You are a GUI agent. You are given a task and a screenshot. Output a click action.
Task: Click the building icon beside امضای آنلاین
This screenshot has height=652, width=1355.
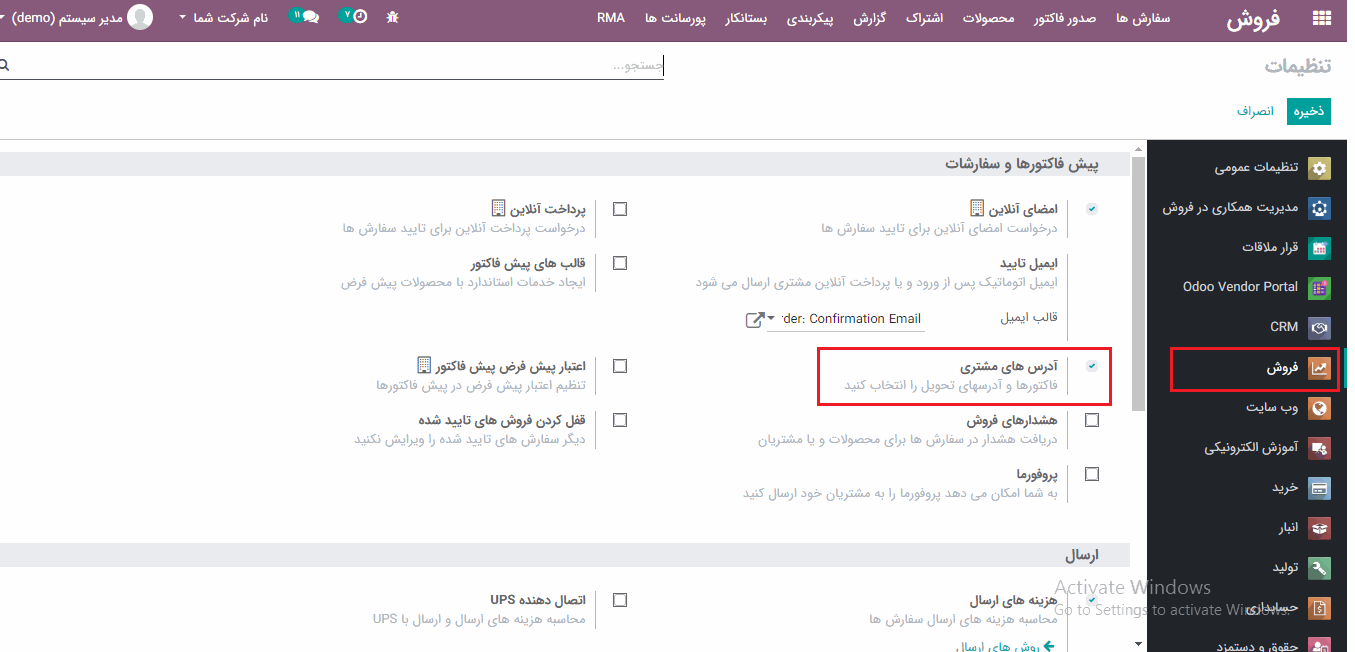pos(977,208)
